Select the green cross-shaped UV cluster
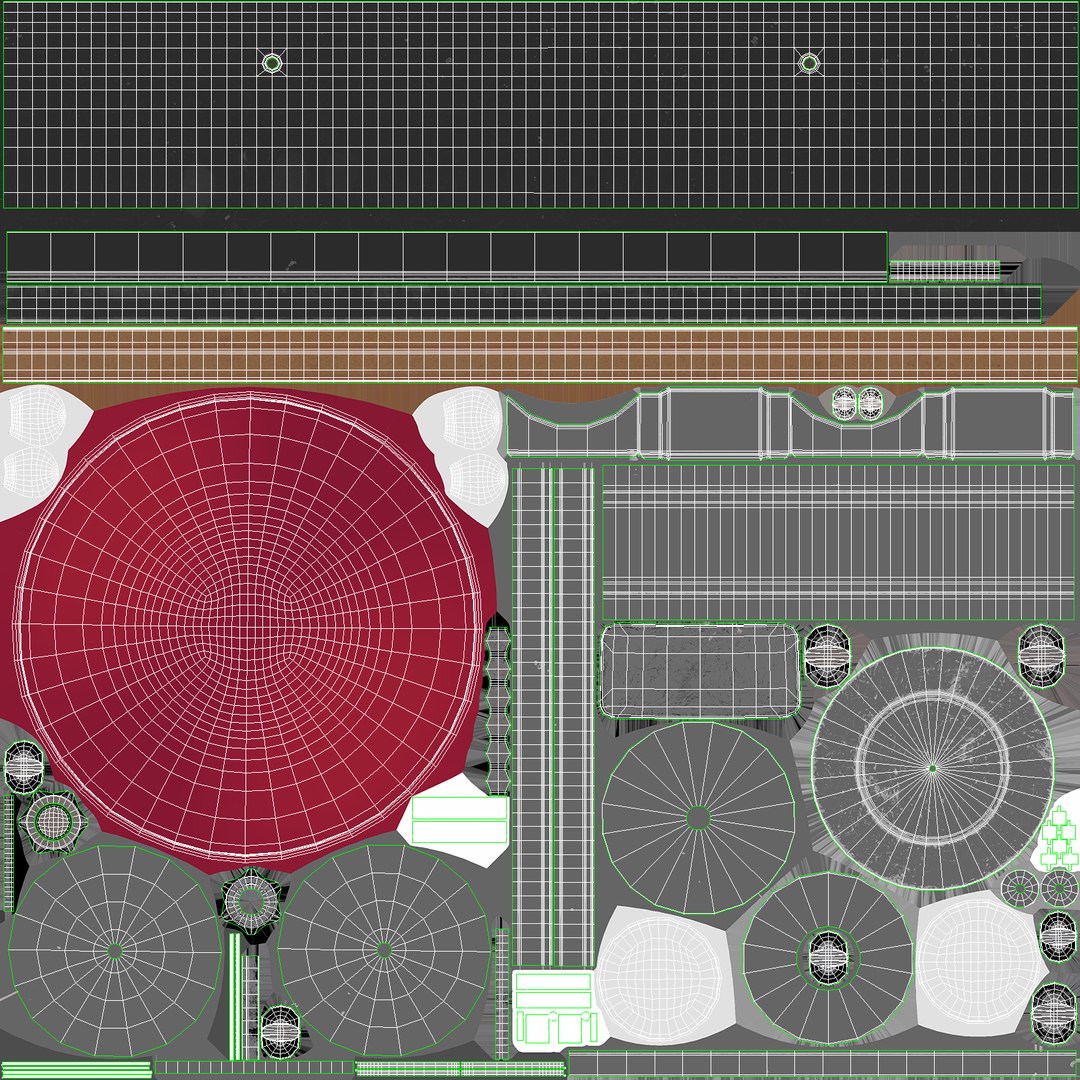This screenshot has width=1080, height=1080. coord(1060,837)
